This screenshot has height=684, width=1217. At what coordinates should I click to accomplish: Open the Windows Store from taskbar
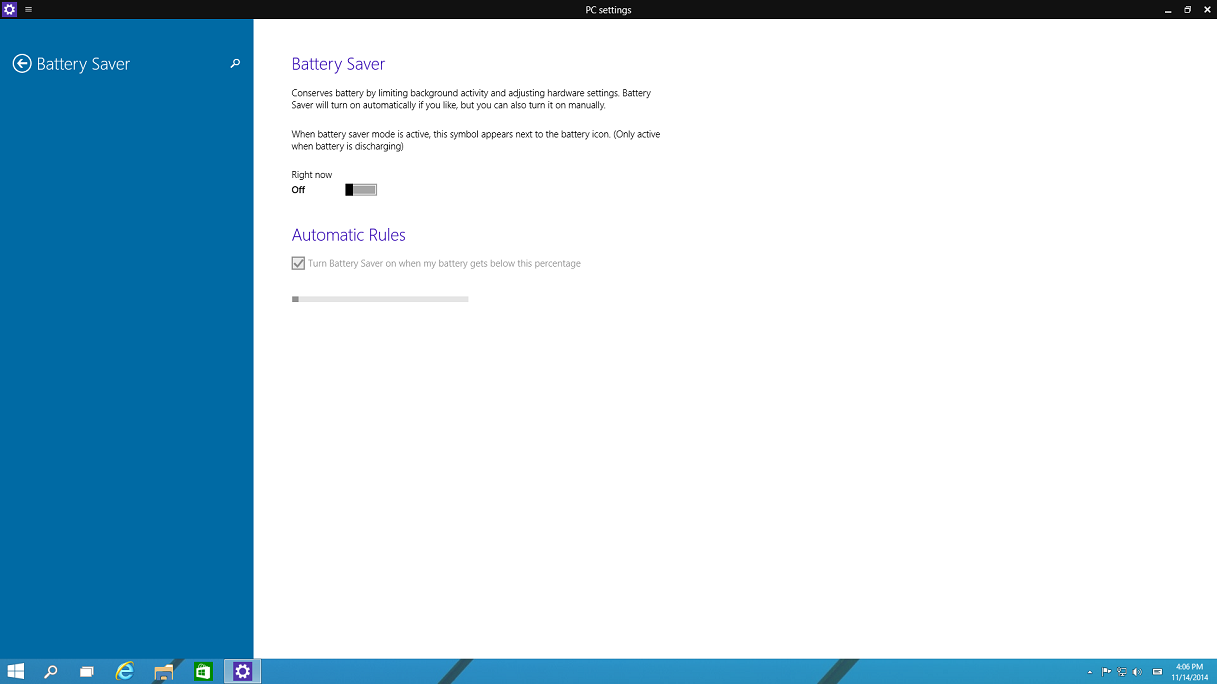203,672
